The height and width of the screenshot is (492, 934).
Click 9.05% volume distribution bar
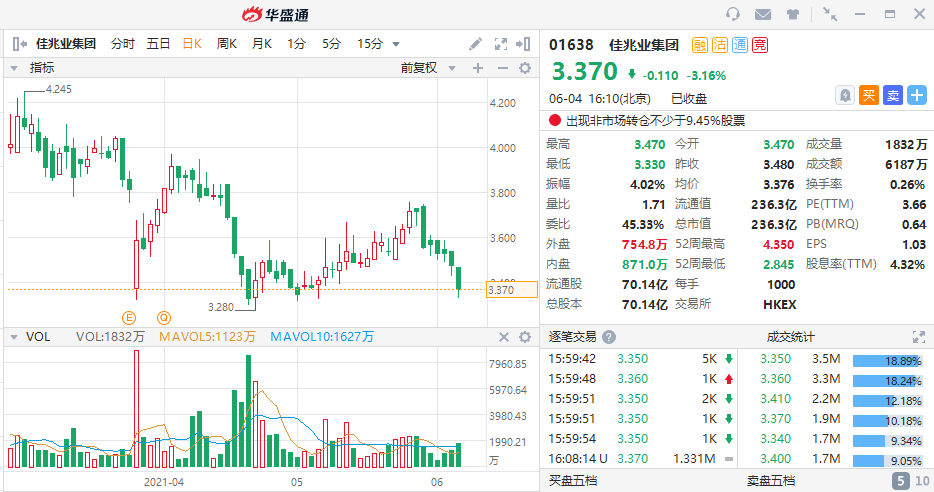click(888, 461)
